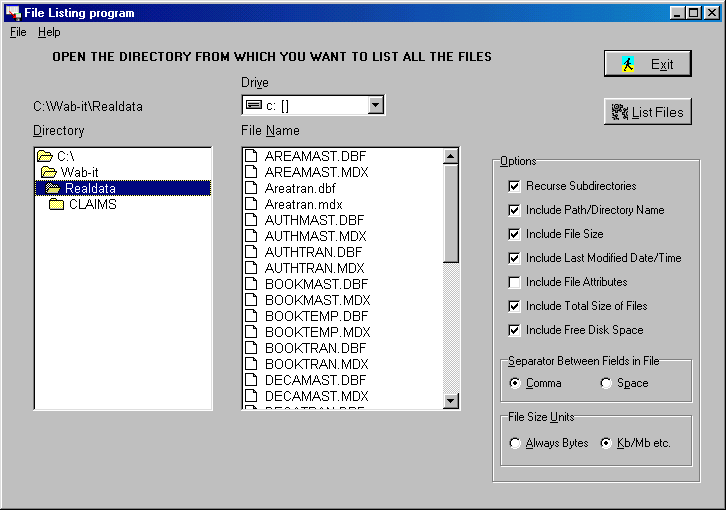This screenshot has height=510, width=726.
Task: Click file icon beside BOOKTEMP.DBF
Action: point(251,315)
